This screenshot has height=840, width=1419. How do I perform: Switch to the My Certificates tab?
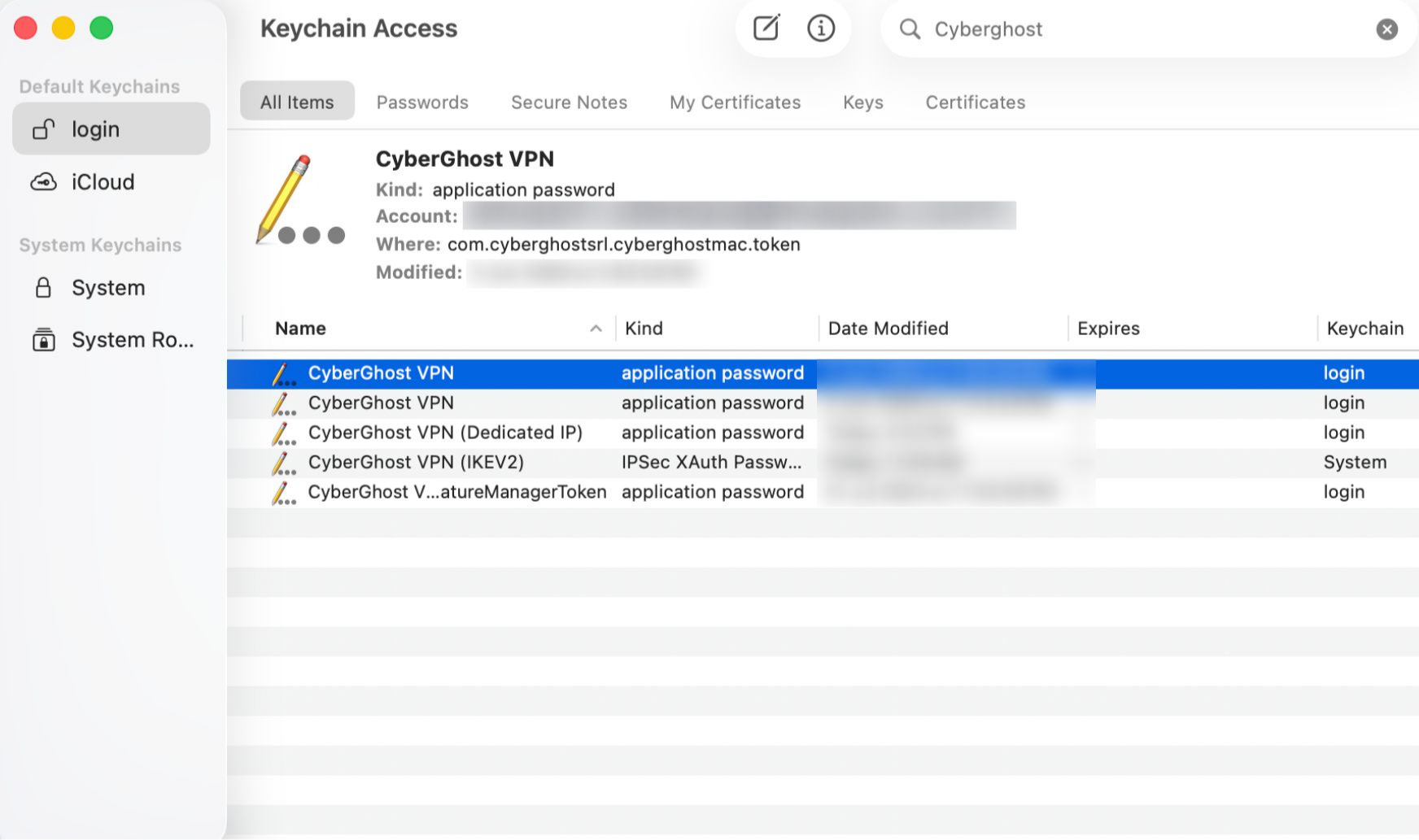tap(735, 102)
